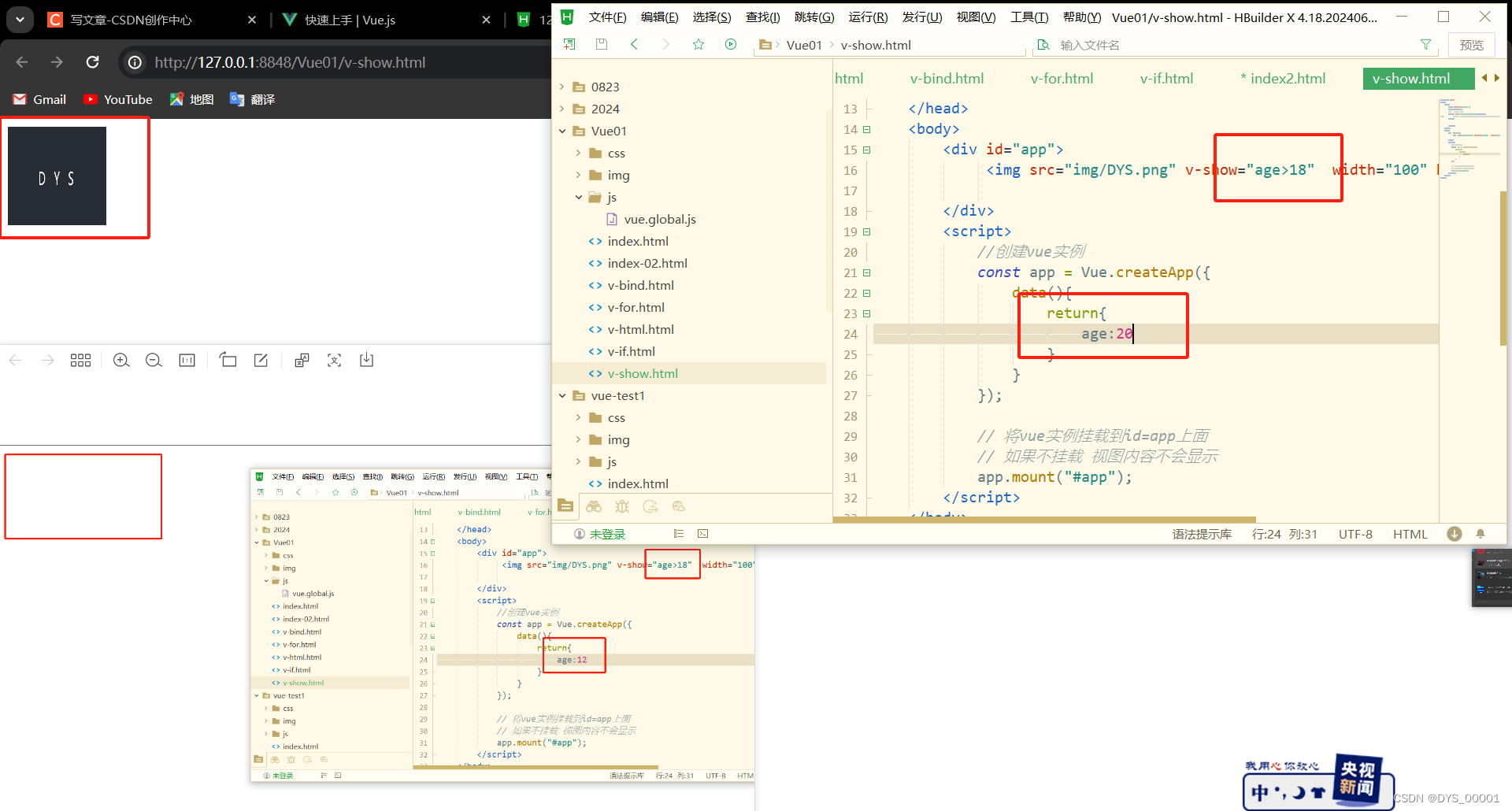This screenshot has width=1512, height=811.
Task: Fold the code block at line 21
Action: point(867,273)
